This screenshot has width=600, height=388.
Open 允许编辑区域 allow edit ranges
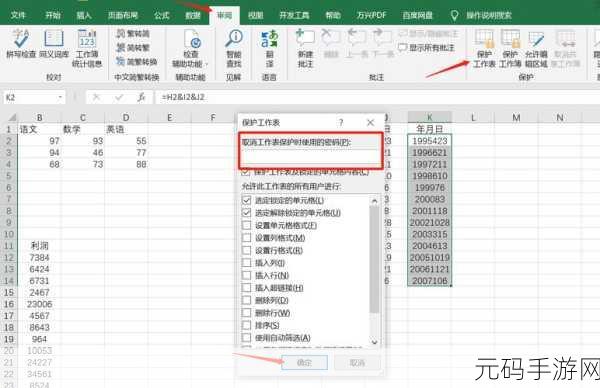tap(536, 48)
